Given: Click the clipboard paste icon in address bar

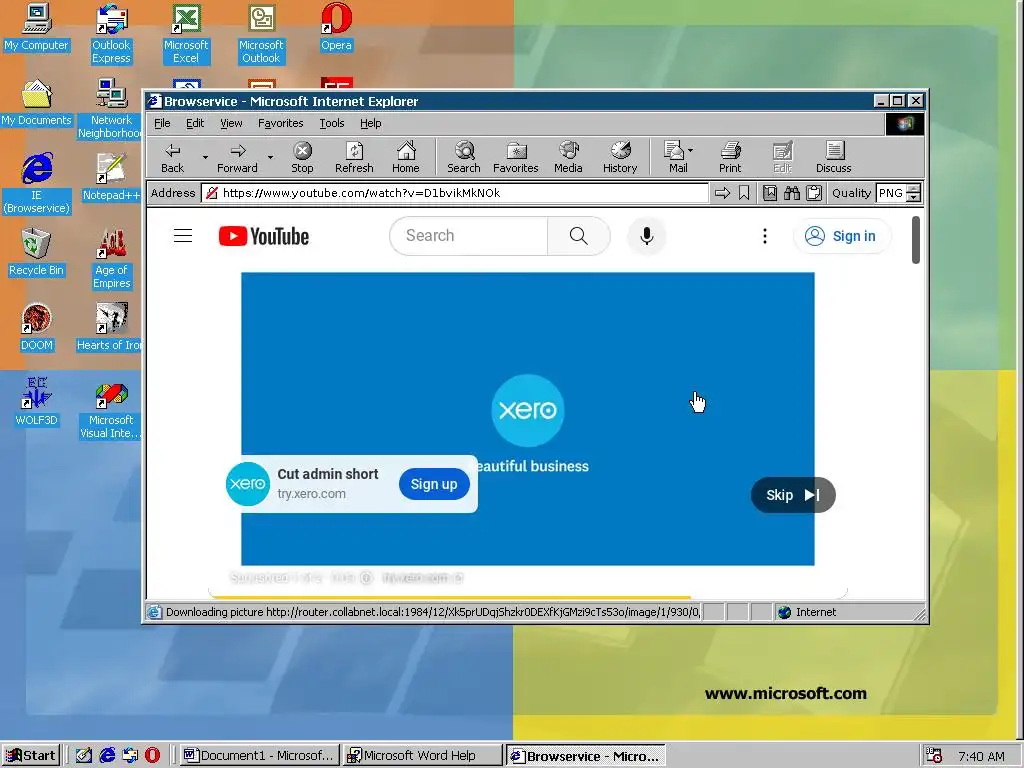Looking at the screenshot, I should point(814,193).
